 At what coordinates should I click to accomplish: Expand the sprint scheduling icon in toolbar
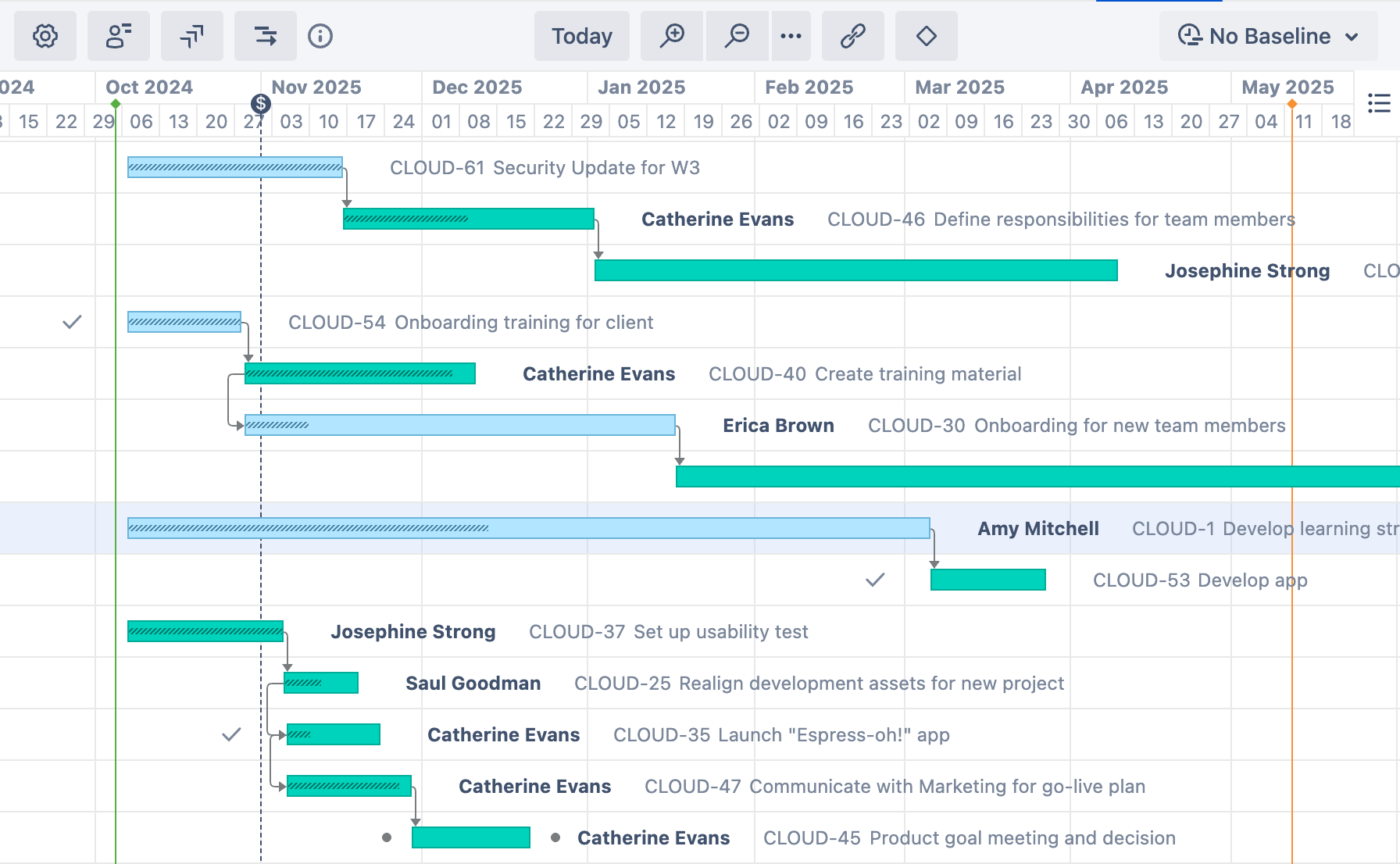click(x=266, y=36)
